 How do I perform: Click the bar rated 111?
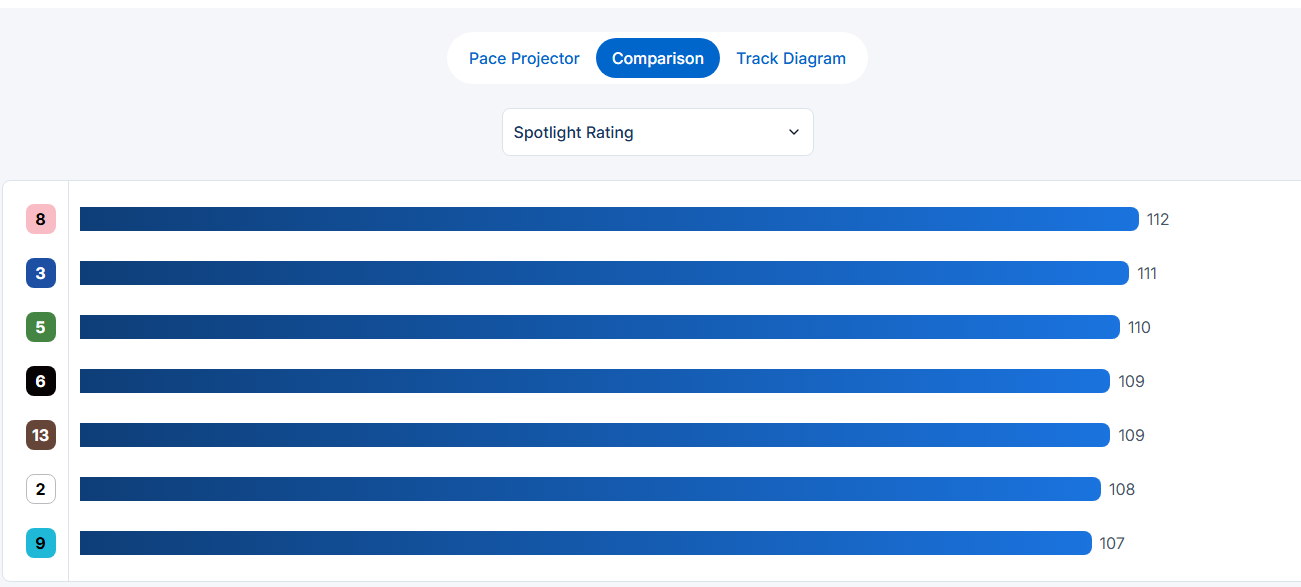click(x=604, y=273)
